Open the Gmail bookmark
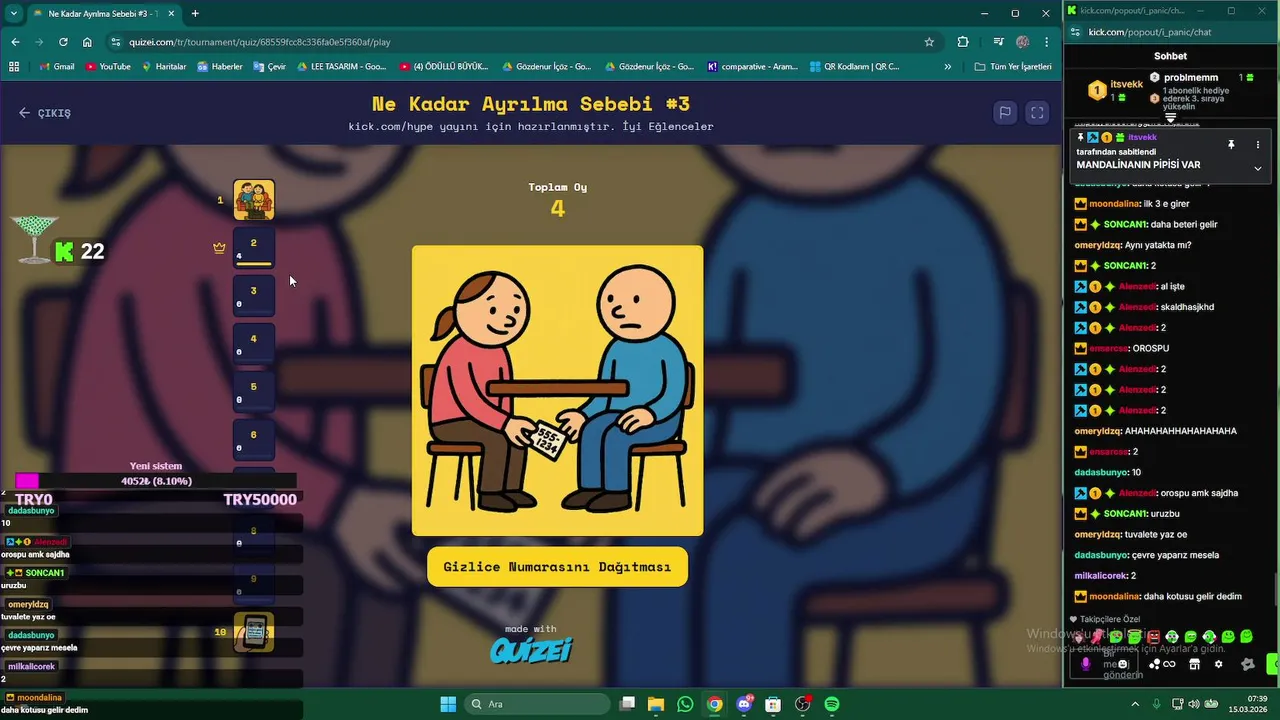The width and height of the screenshot is (1280, 720). (x=56, y=67)
